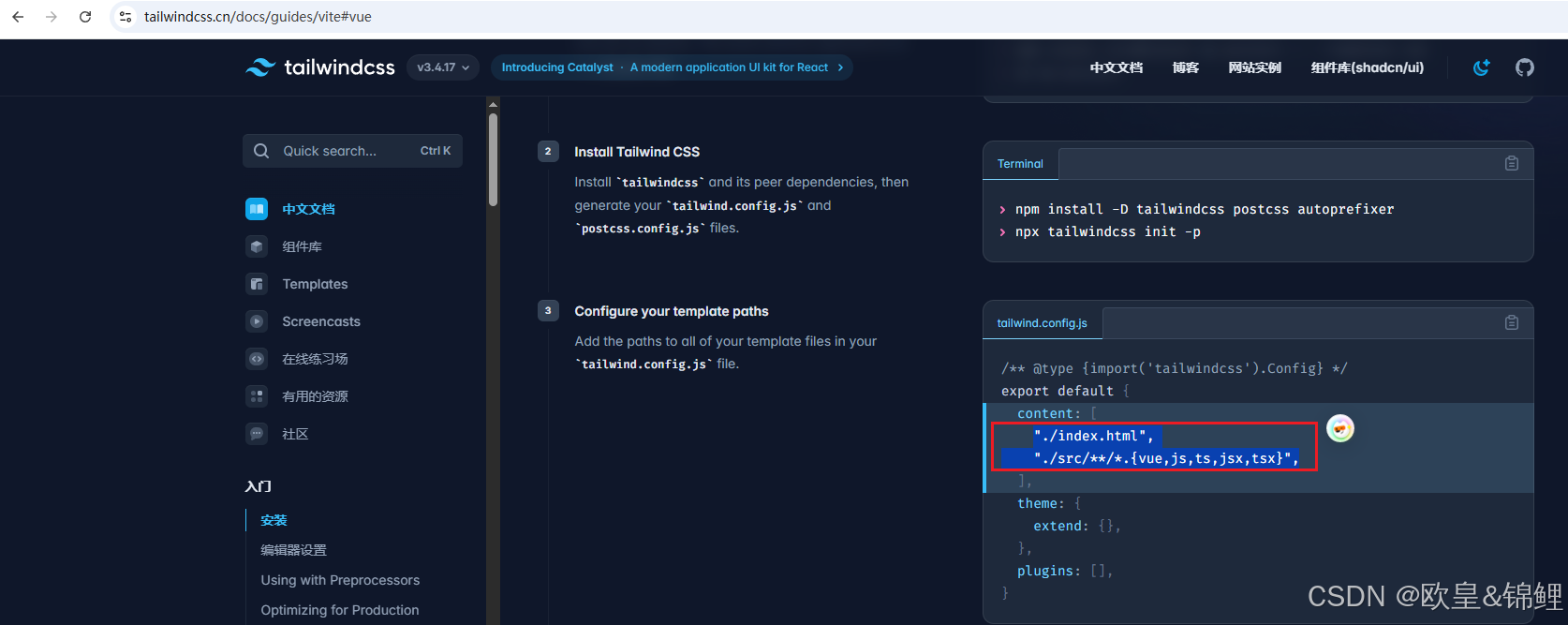1568x625 pixels.
Task: Click the address bar URL
Action: 258,17
